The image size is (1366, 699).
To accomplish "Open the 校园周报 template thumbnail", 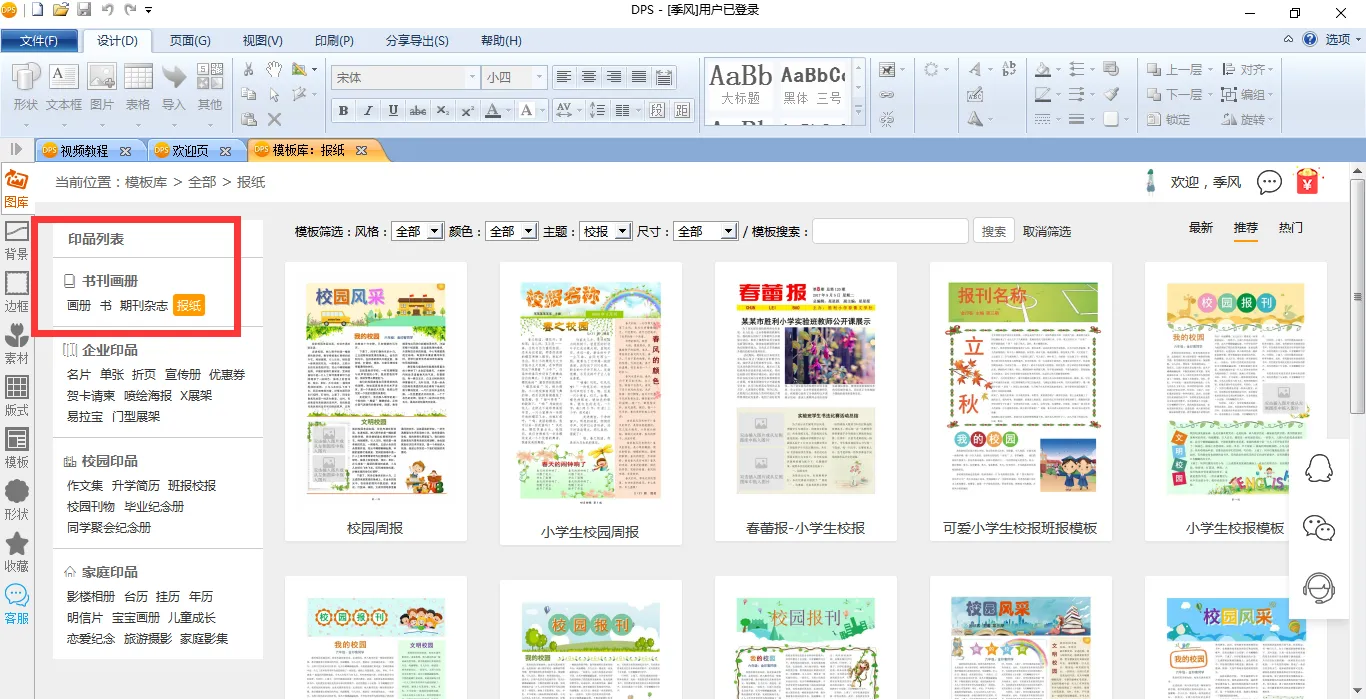I will 375,390.
